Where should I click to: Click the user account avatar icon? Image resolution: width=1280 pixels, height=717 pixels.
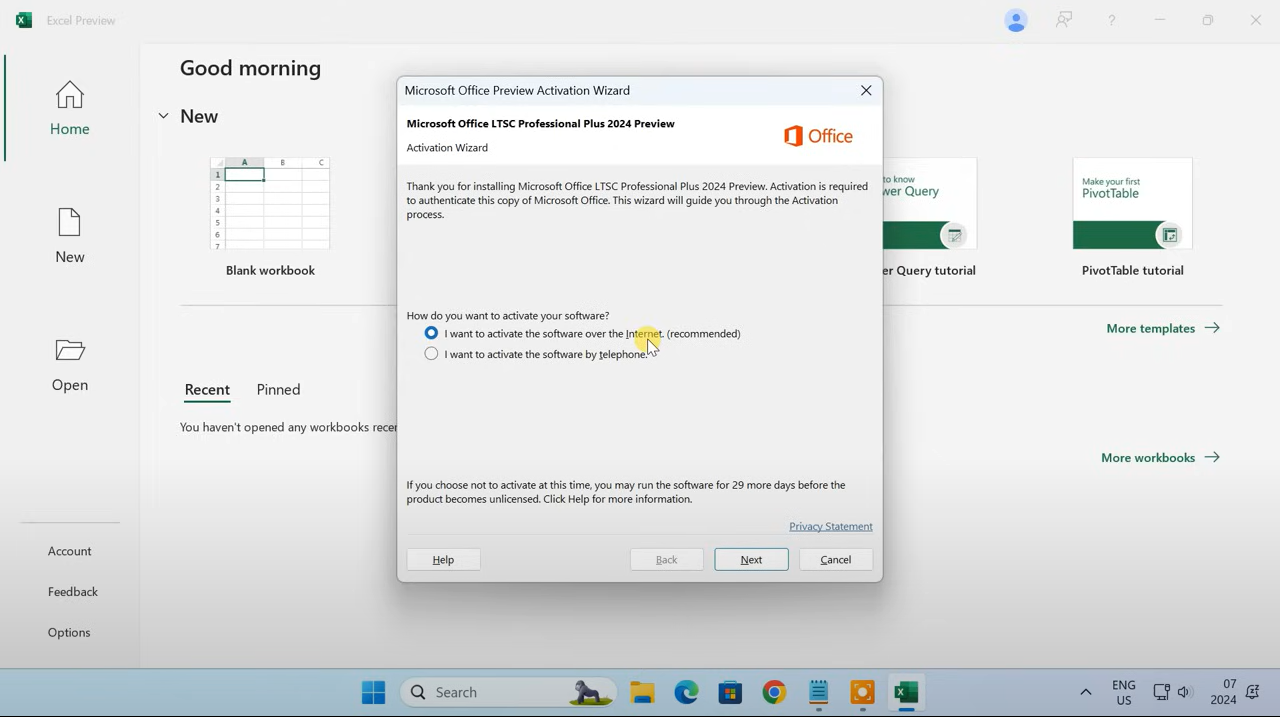click(1016, 20)
